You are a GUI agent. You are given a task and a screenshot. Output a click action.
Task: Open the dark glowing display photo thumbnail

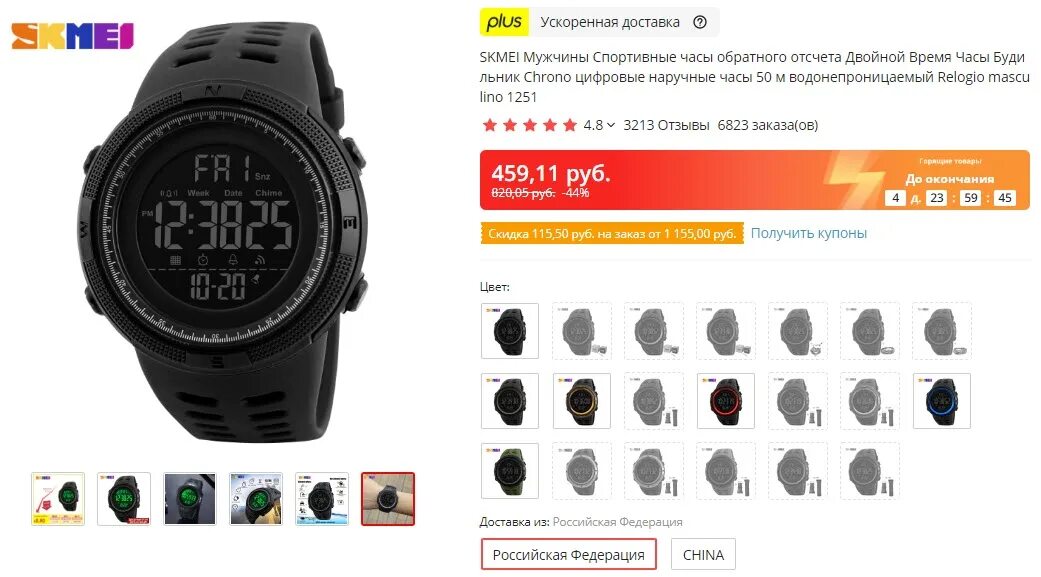pyautogui.click(x=190, y=499)
